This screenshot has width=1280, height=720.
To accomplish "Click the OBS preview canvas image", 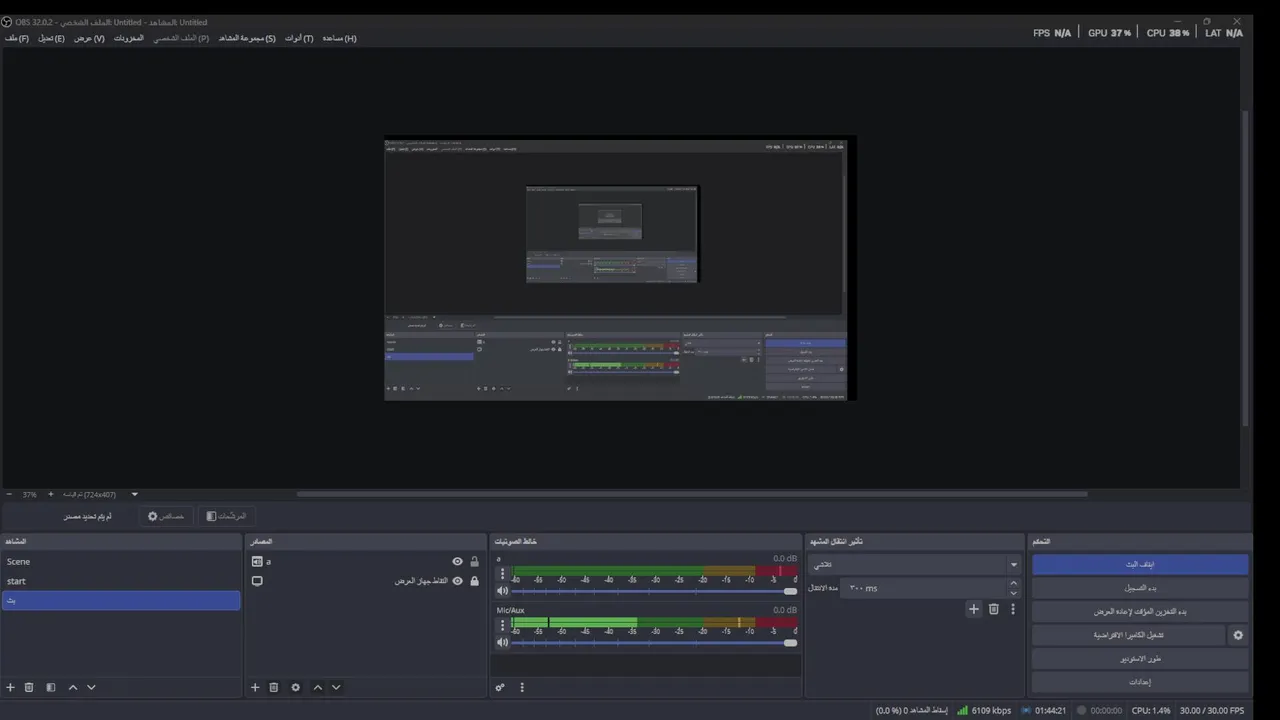I will [x=620, y=268].
